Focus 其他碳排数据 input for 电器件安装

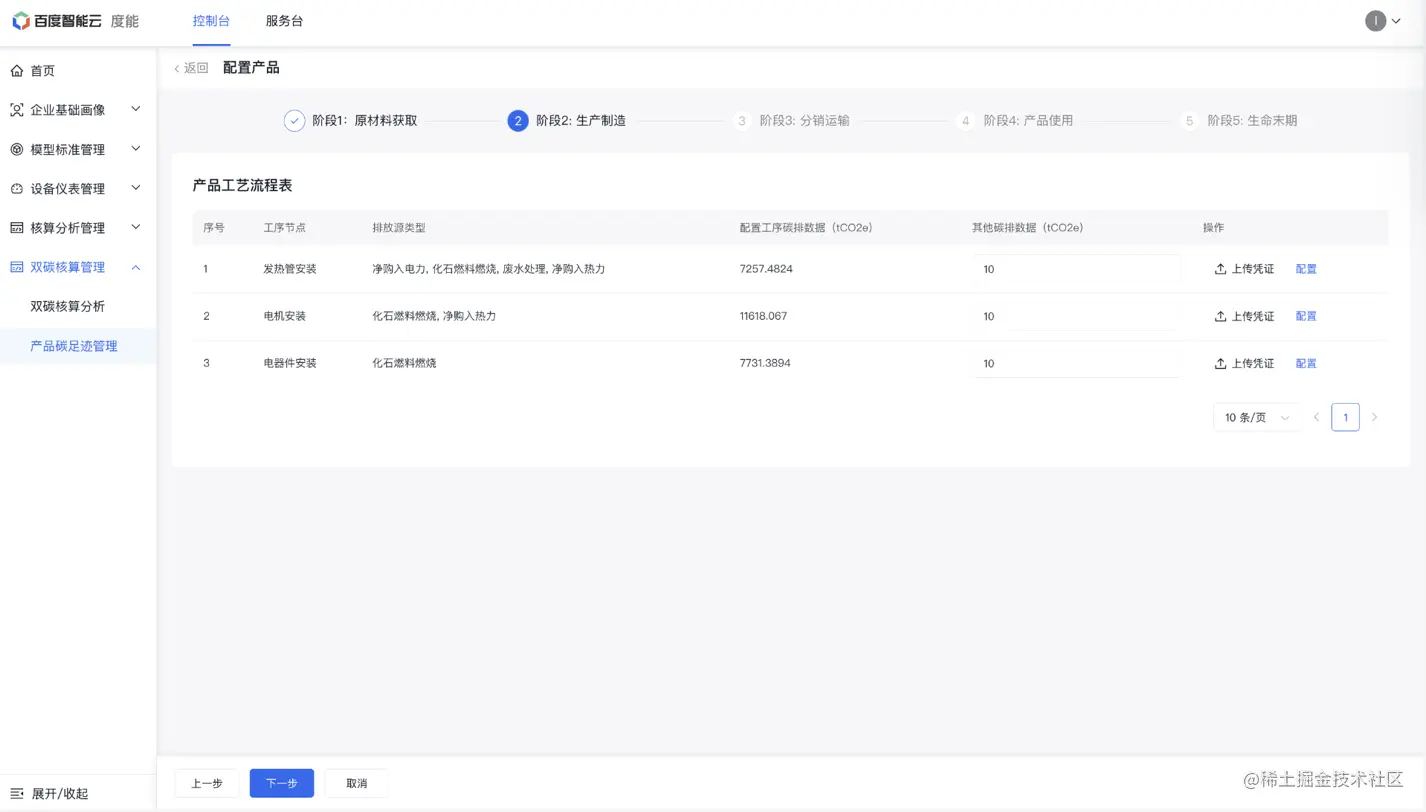1077,364
